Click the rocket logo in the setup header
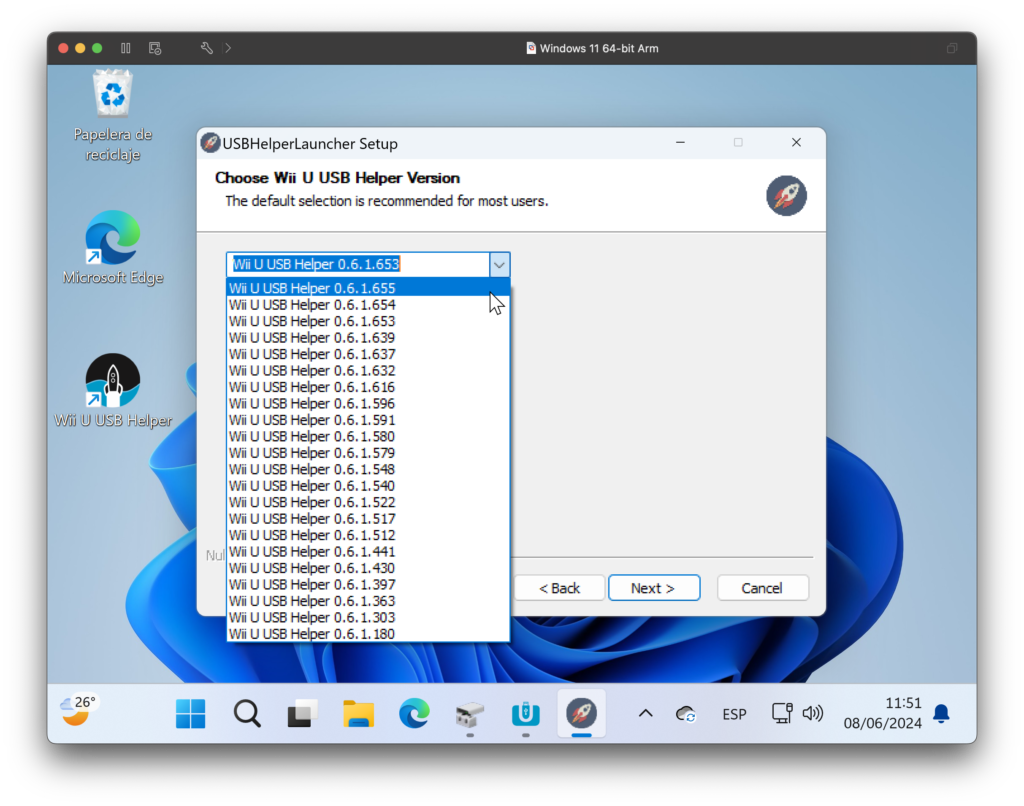Image resolution: width=1024 pixels, height=806 pixels. (786, 195)
